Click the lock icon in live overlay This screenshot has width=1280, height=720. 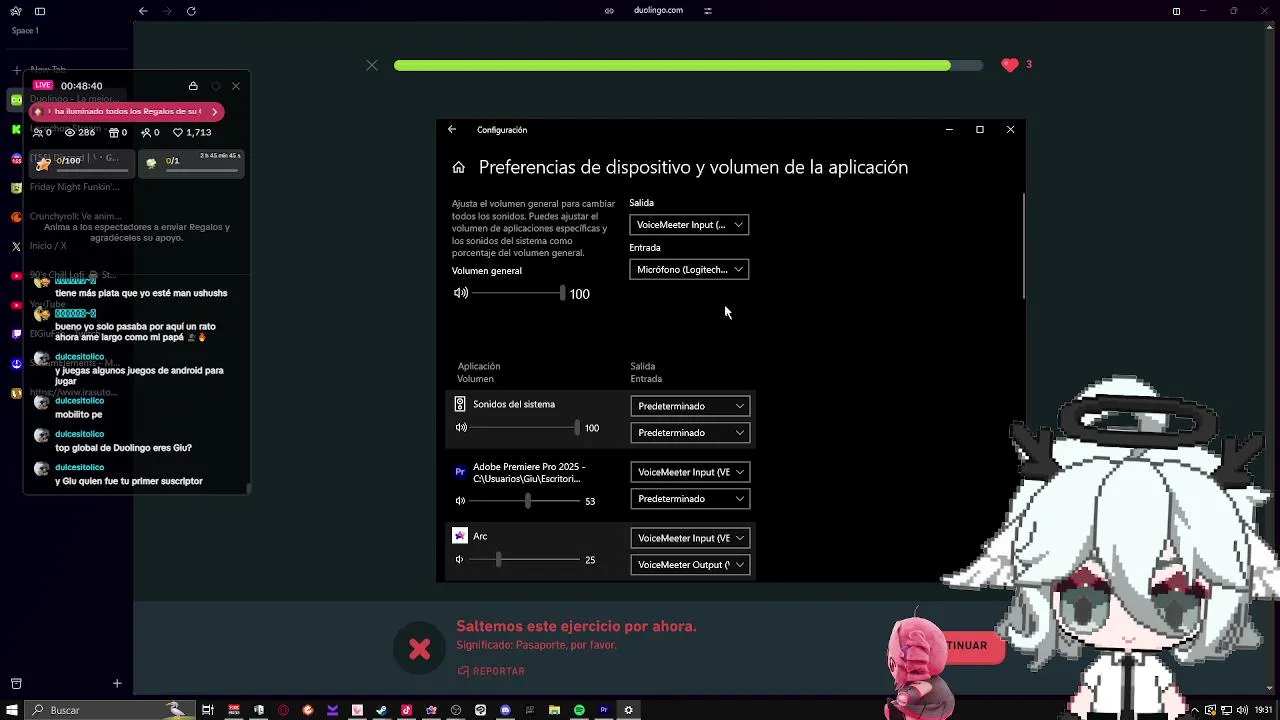click(x=193, y=86)
